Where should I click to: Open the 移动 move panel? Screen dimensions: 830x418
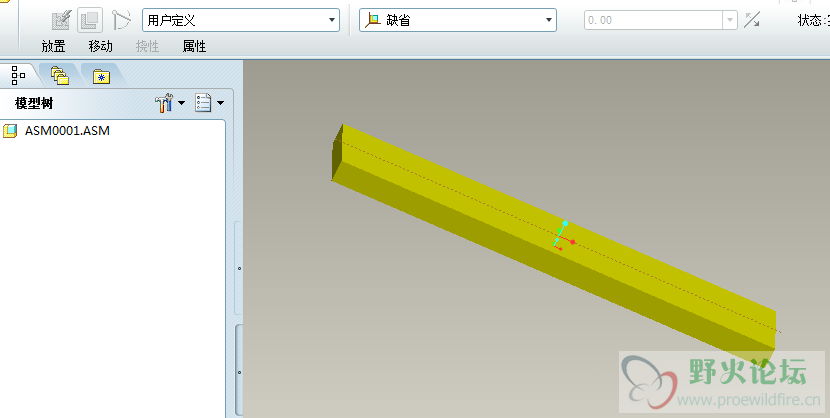pyautogui.click(x=101, y=47)
